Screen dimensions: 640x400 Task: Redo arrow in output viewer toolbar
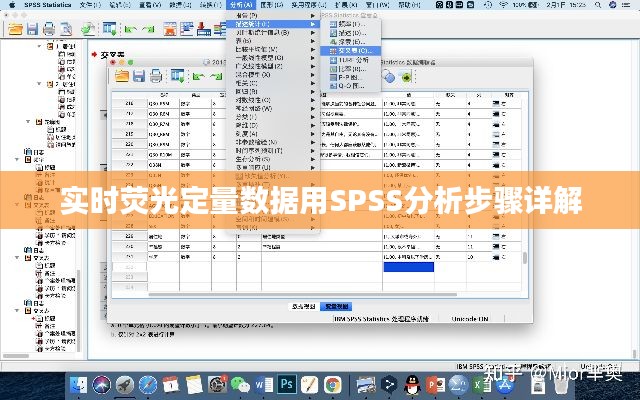(x=148, y=29)
